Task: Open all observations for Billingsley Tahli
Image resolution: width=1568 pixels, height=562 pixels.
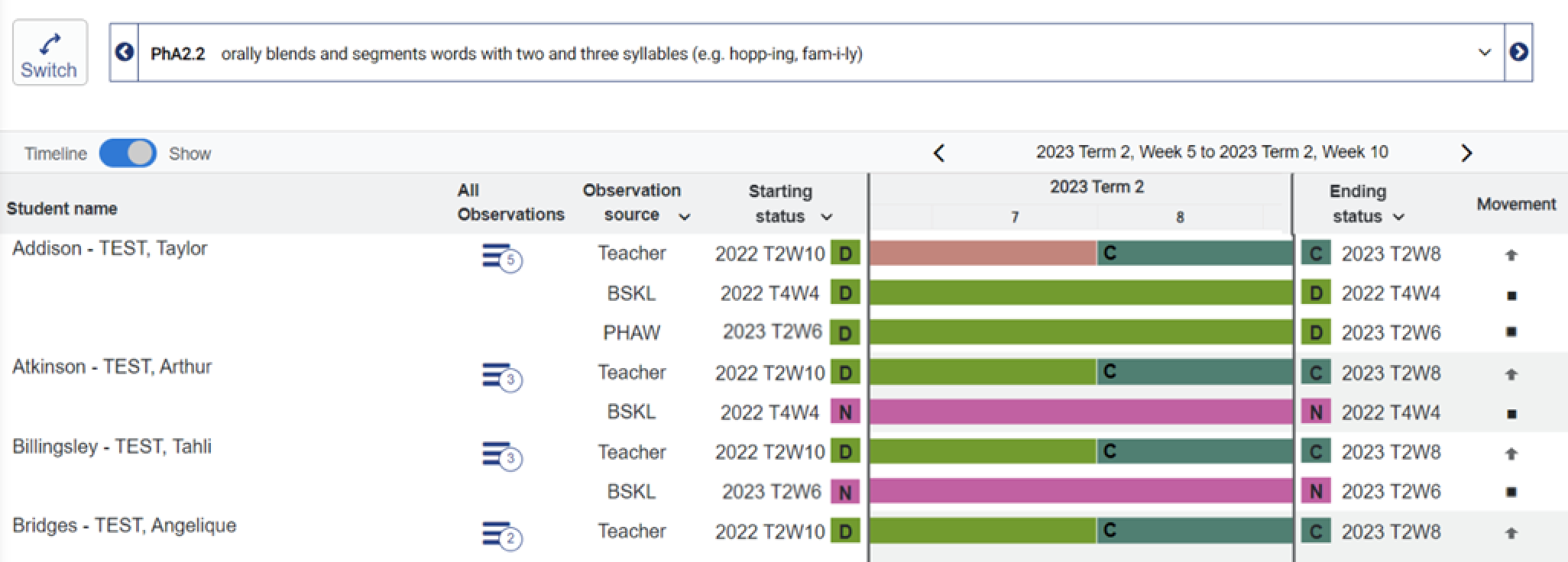Action: click(501, 455)
